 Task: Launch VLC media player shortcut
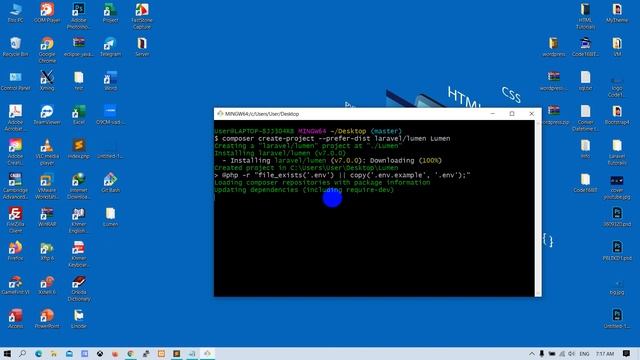click(47, 152)
